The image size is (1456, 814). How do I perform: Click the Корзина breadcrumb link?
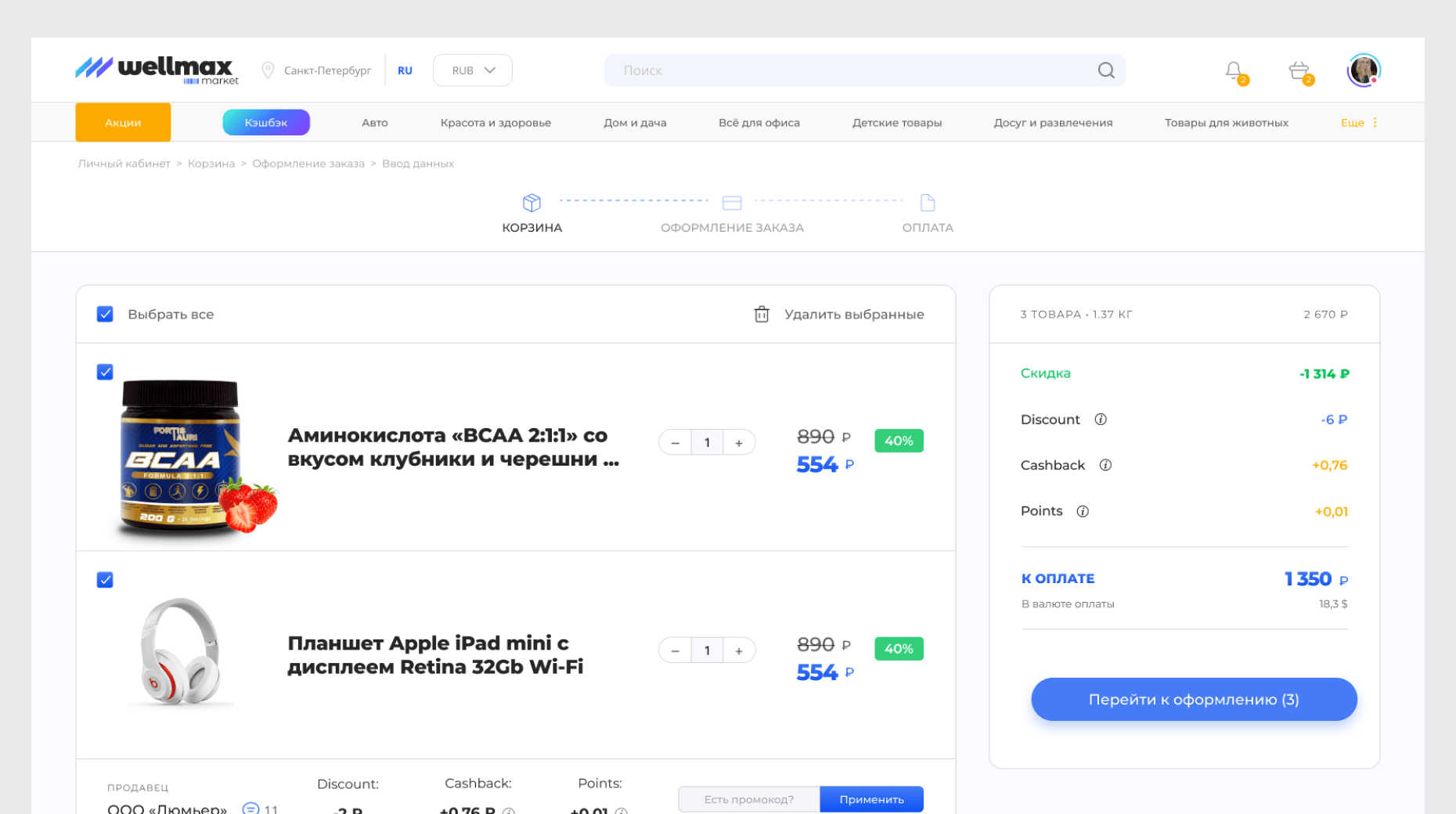pos(211,164)
